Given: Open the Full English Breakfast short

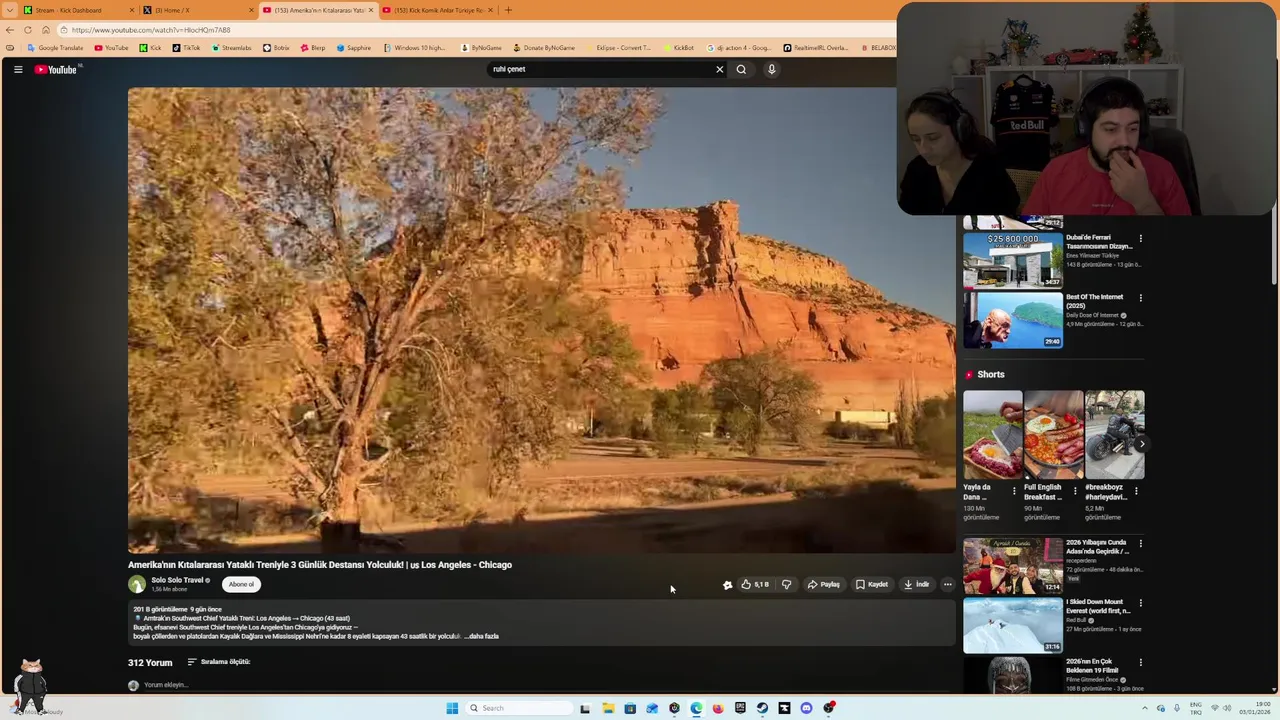Looking at the screenshot, I should click(x=1053, y=435).
